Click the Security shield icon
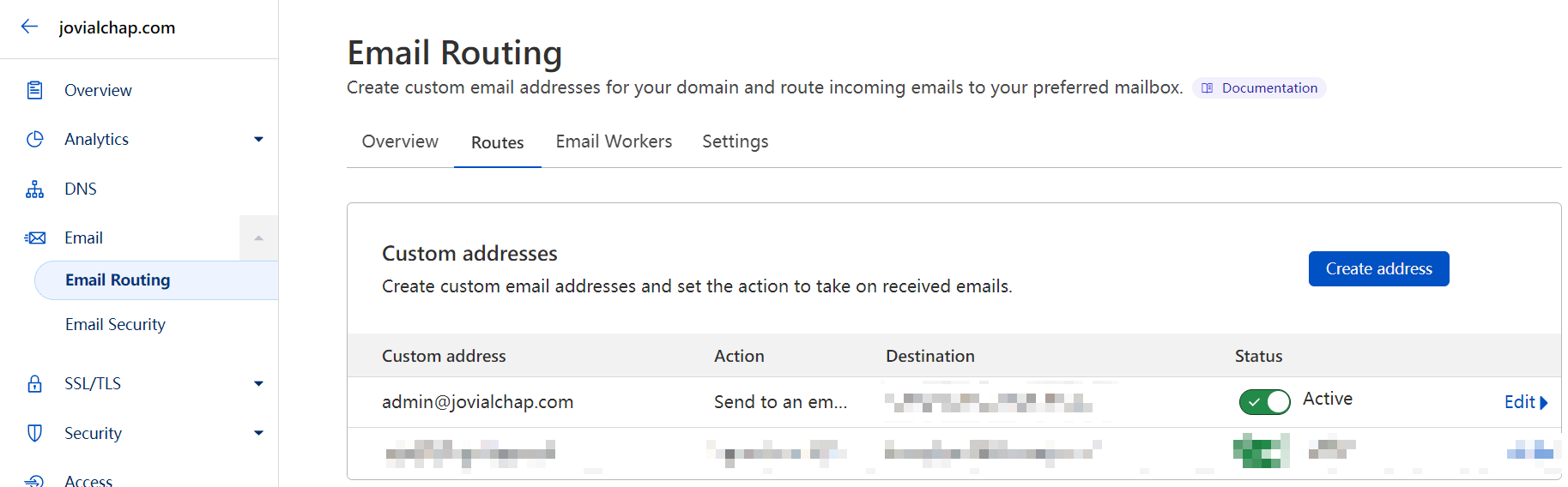 [x=34, y=433]
